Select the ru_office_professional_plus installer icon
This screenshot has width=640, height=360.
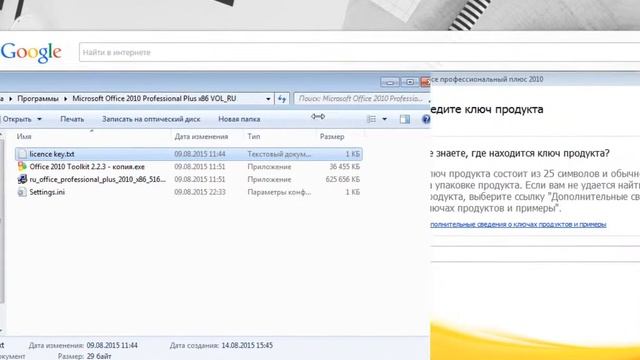(x=22, y=179)
